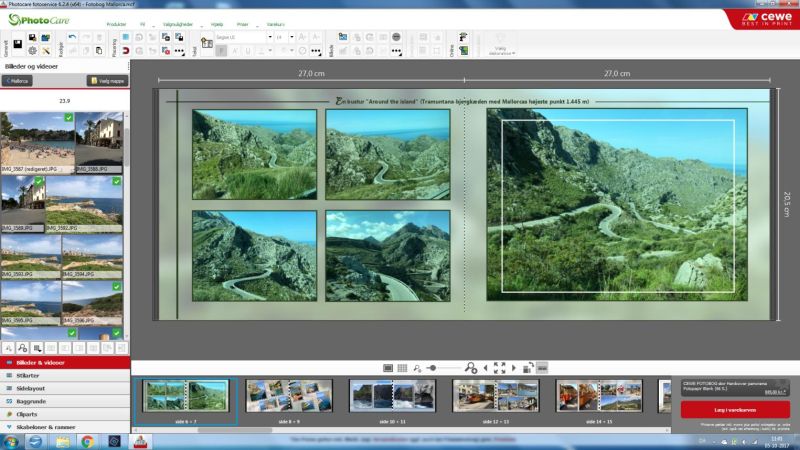800x450 pixels.
Task: Click the fullscreen expand arrows icon
Action: [499, 368]
